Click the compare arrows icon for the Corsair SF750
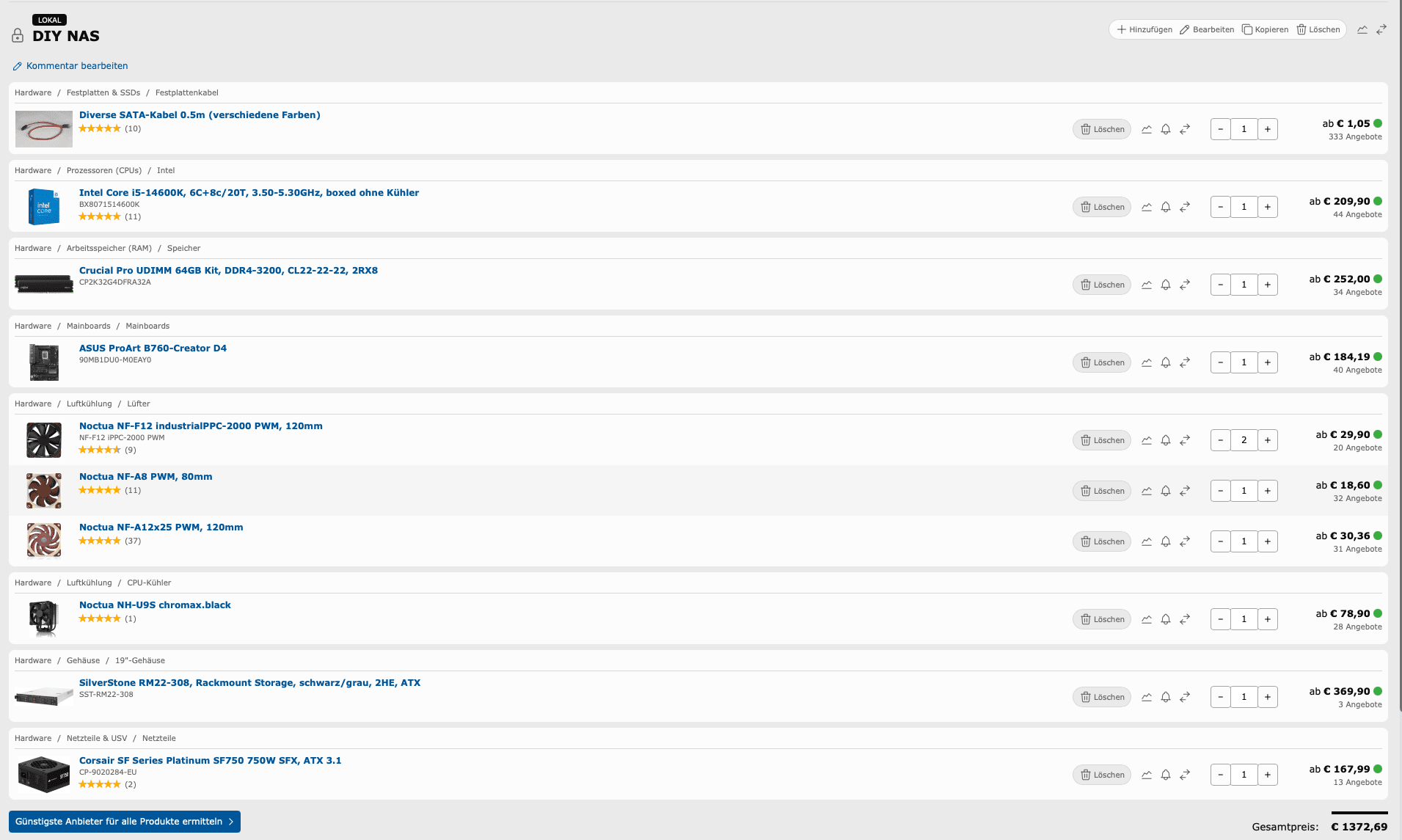The width and height of the screenshot is (1402, 840). [1185, 775]
